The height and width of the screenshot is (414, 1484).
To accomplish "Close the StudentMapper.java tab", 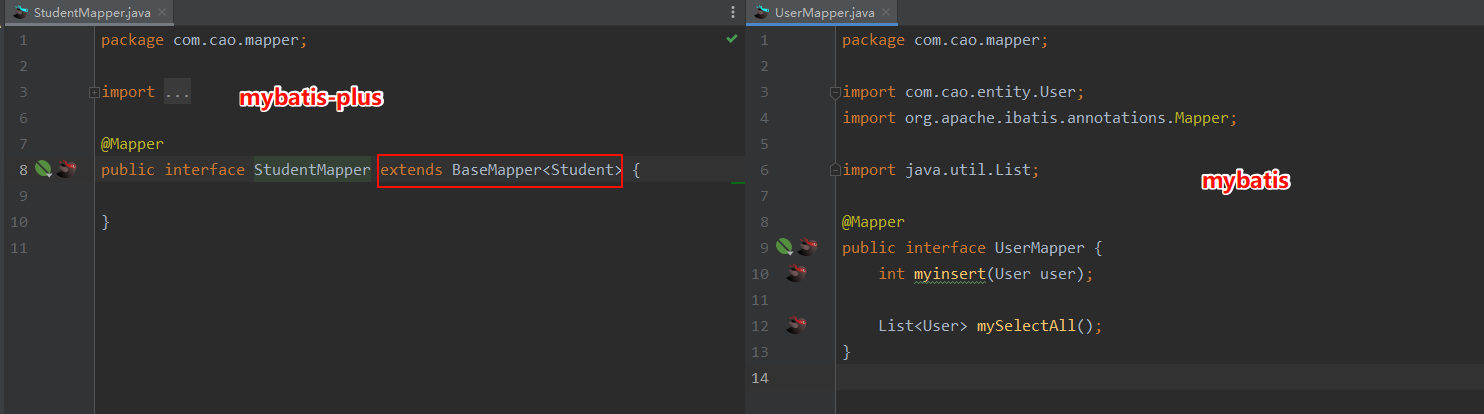I will coord(161,13).
